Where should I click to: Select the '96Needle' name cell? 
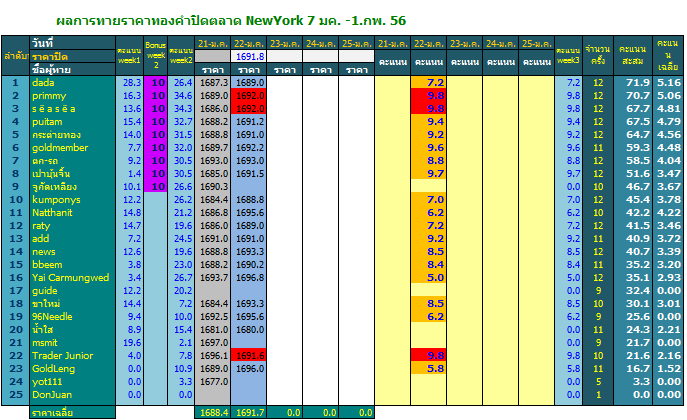pyautogui.click(x=72, y=317)
